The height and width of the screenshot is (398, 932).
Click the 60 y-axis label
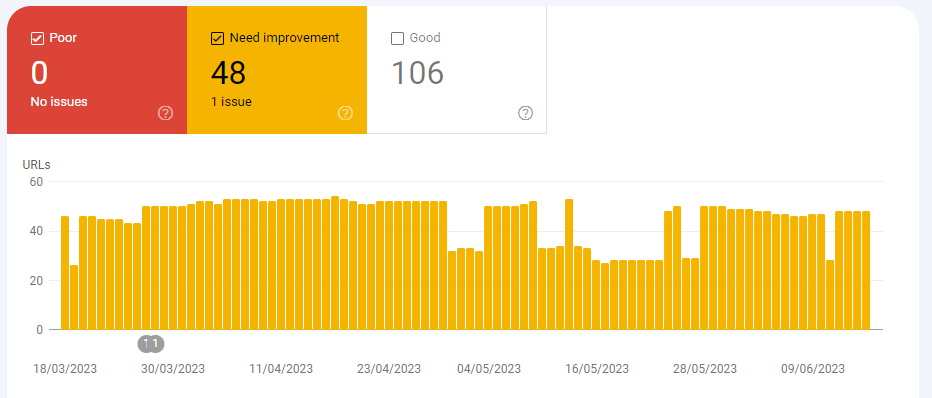[x=36, y=181]
